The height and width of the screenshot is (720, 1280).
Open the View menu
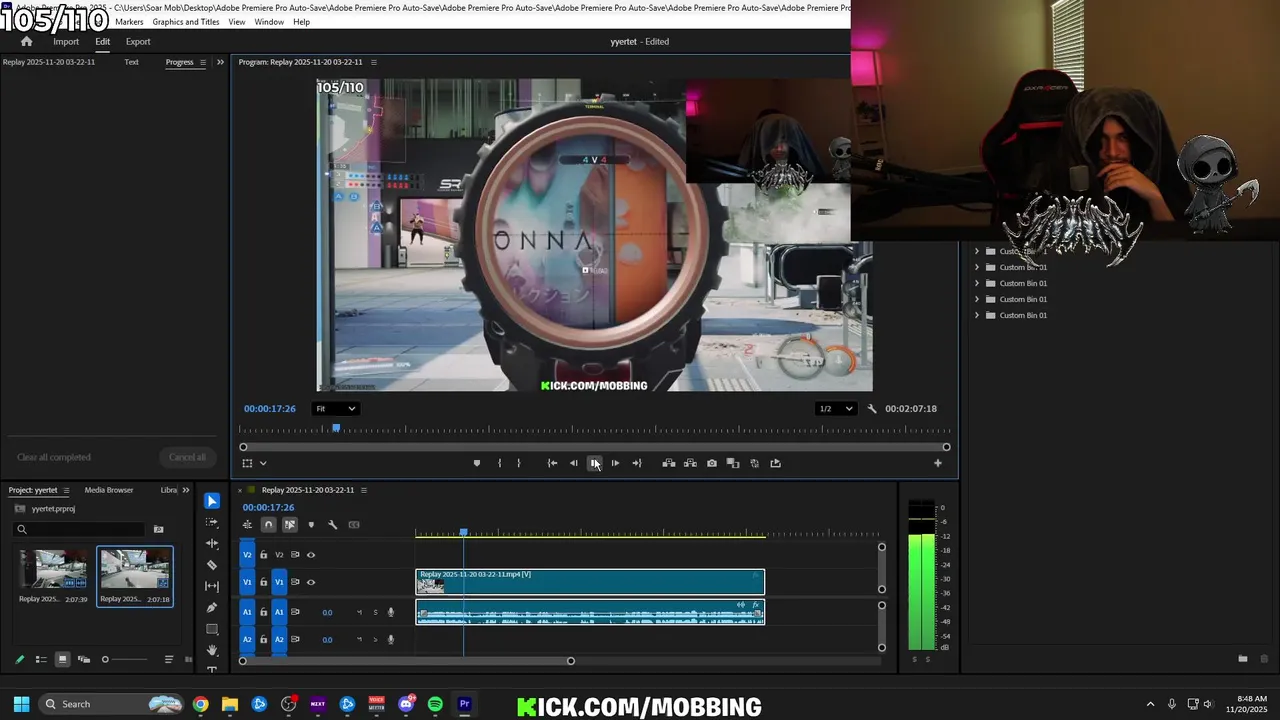(x=237, y=22)
